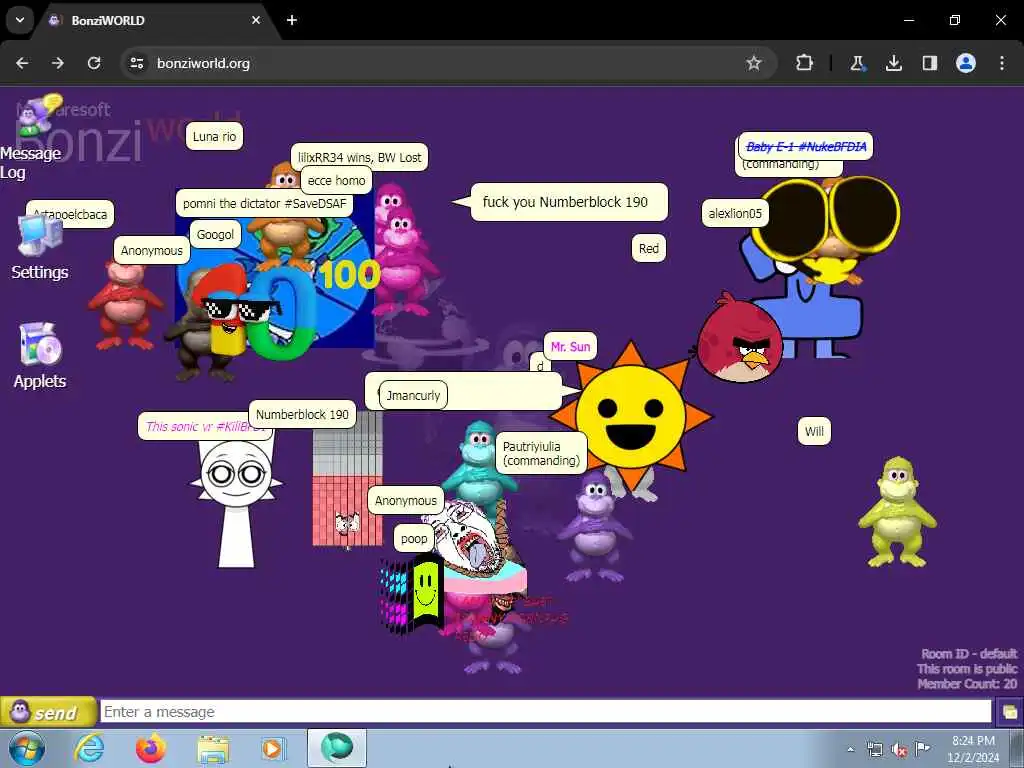Click the green zero with pixel sunglasses
This screenshot has height=768, width=1024.
coord(282,315)
